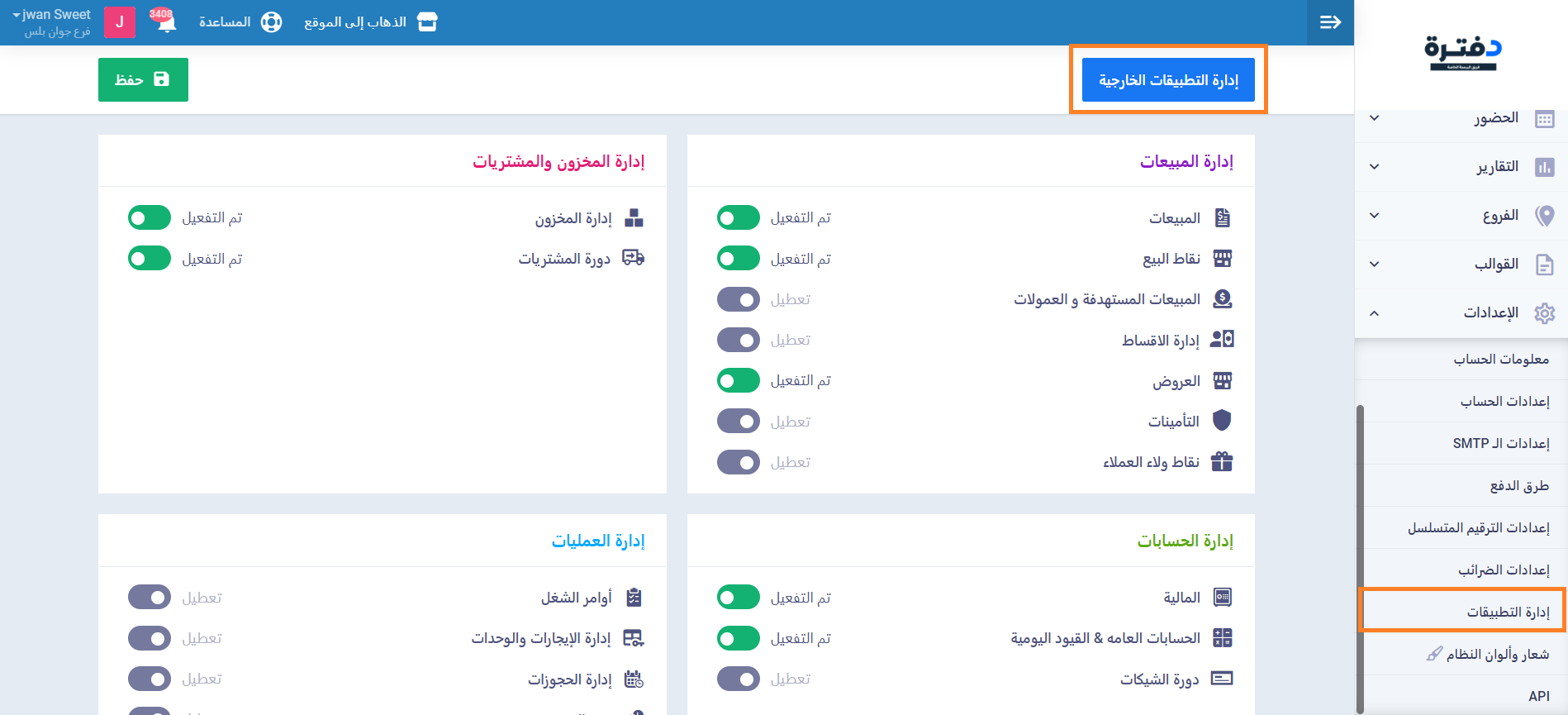The image size is (1568, 715).
Task: Click the store icon for Go to Site
Action: coord(427,22)
